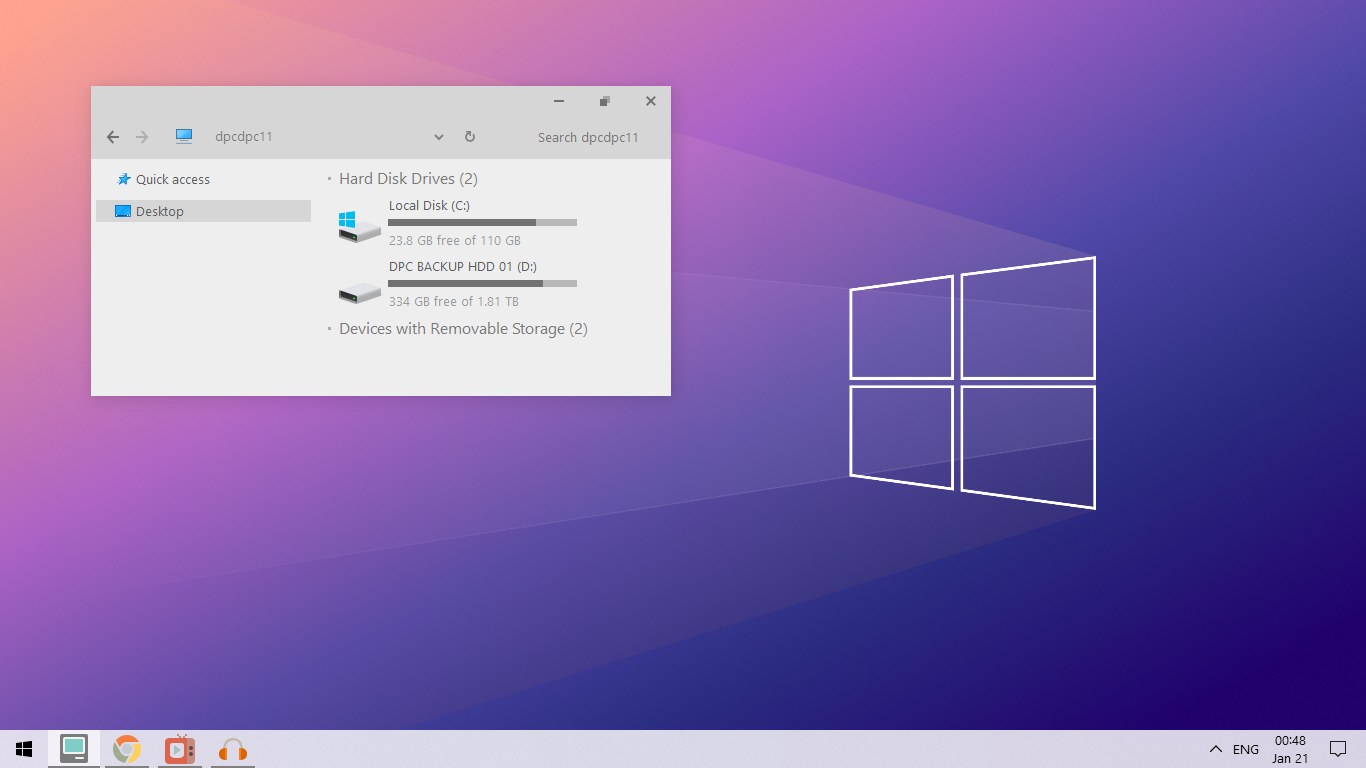Expand Devices with Removable Storage group
The image size is (1366, 768).
(x=327, y=329)
